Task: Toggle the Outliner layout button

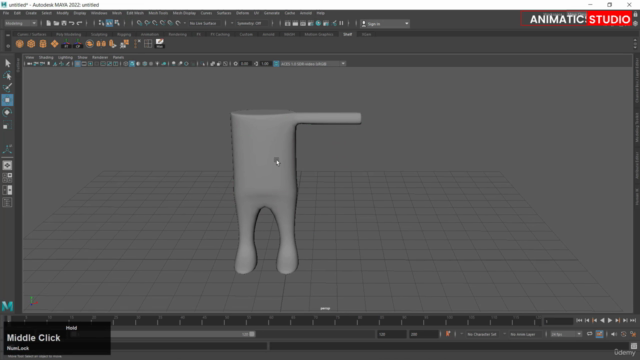Action: [7, 202]
